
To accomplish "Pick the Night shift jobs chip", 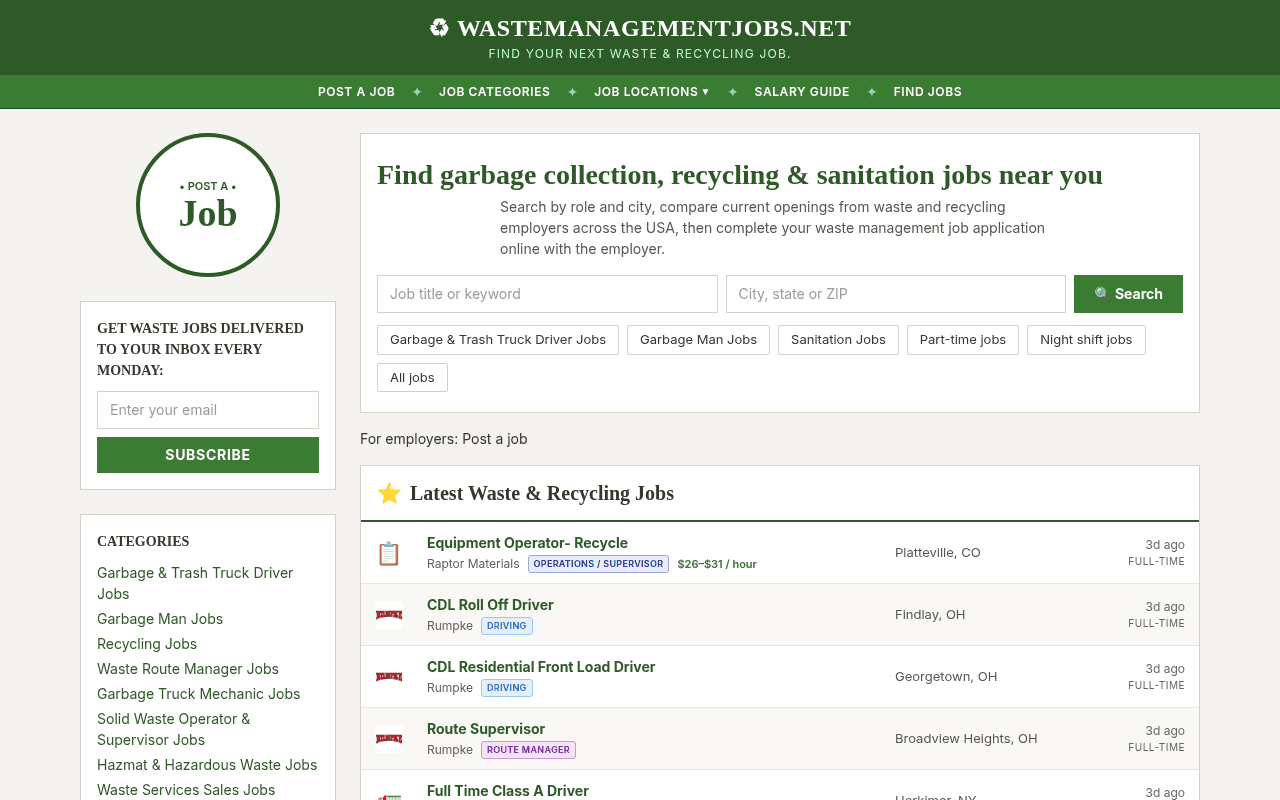I will pyautogui.click(x=1086, y=340).
